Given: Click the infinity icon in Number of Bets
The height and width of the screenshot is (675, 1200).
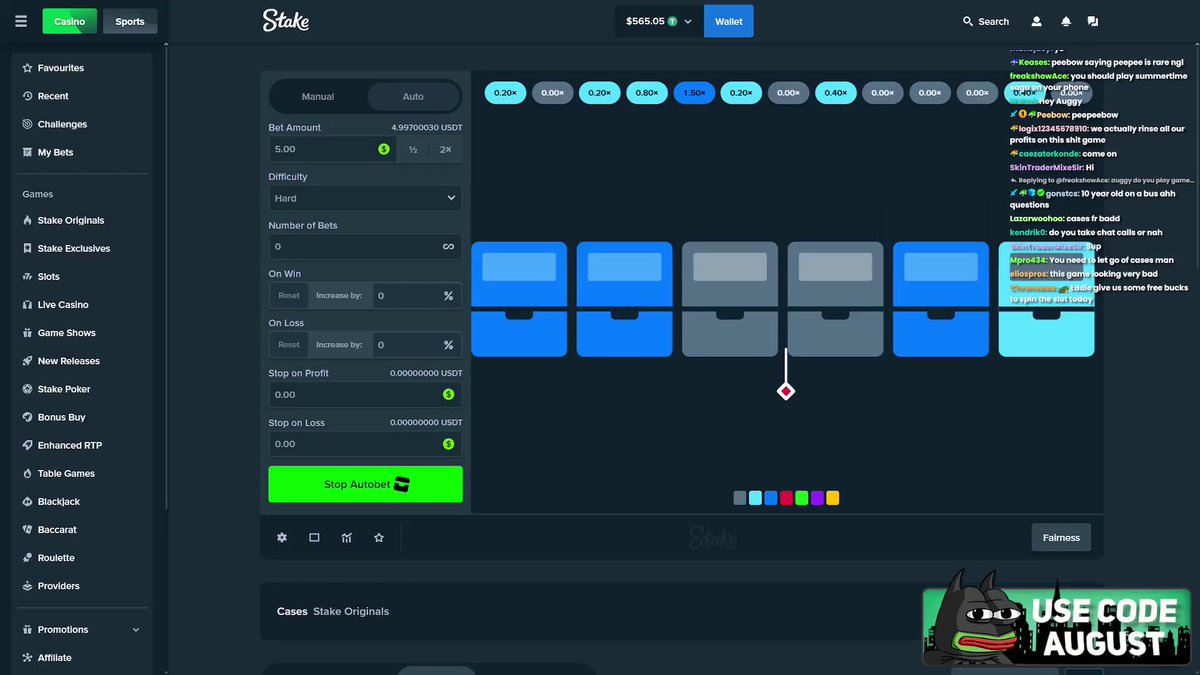Looking at the screenshot, I should 448,246.
